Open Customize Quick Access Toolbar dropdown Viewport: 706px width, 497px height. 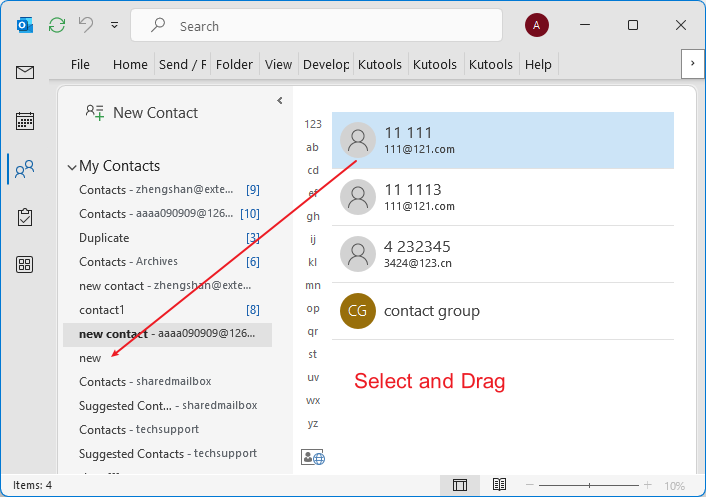[114, 25]
